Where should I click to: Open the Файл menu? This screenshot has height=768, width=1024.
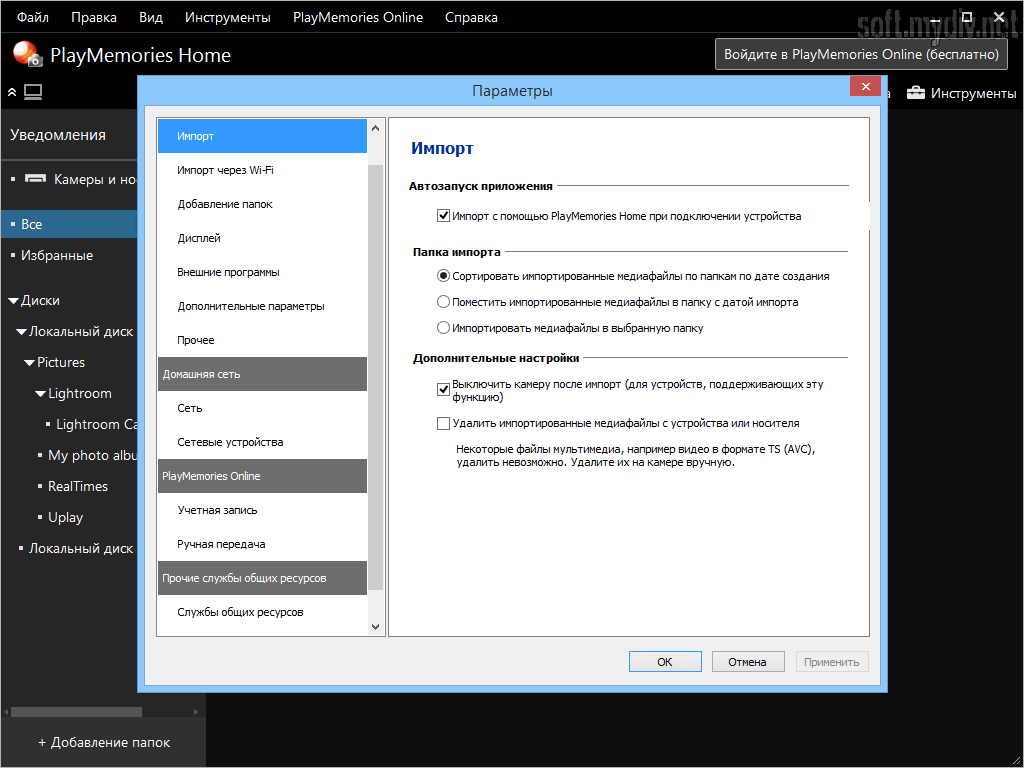(x=33, y=18)
